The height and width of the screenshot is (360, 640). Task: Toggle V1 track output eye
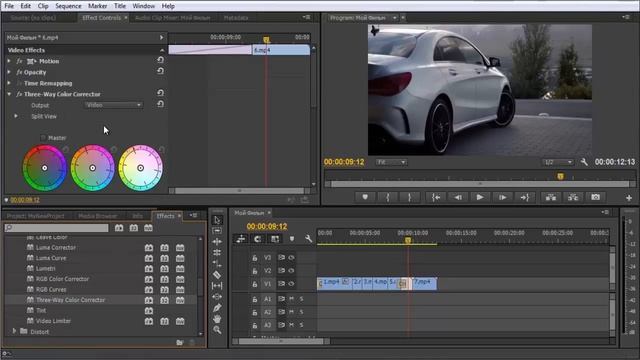click(x=291, y=284)
